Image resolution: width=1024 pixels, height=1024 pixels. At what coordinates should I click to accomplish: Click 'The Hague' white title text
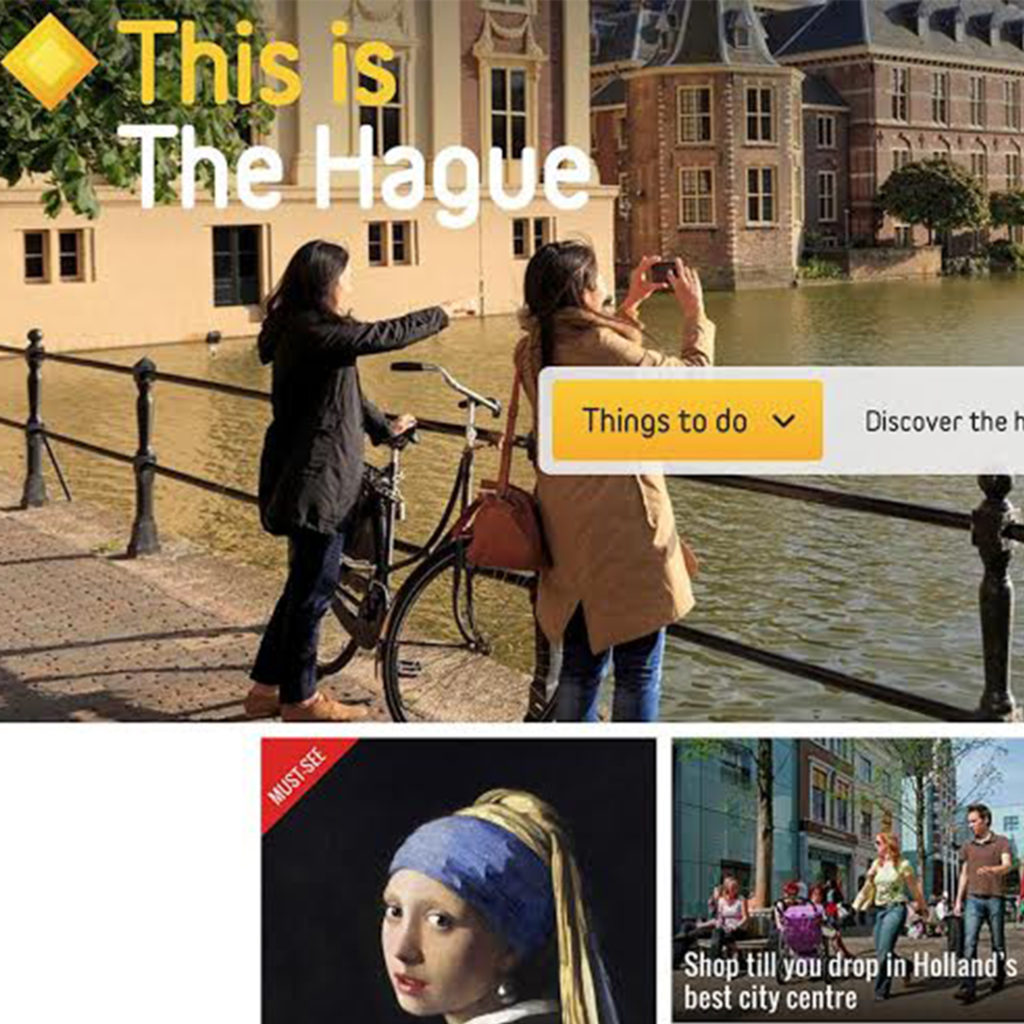click(x=357, y=174)
